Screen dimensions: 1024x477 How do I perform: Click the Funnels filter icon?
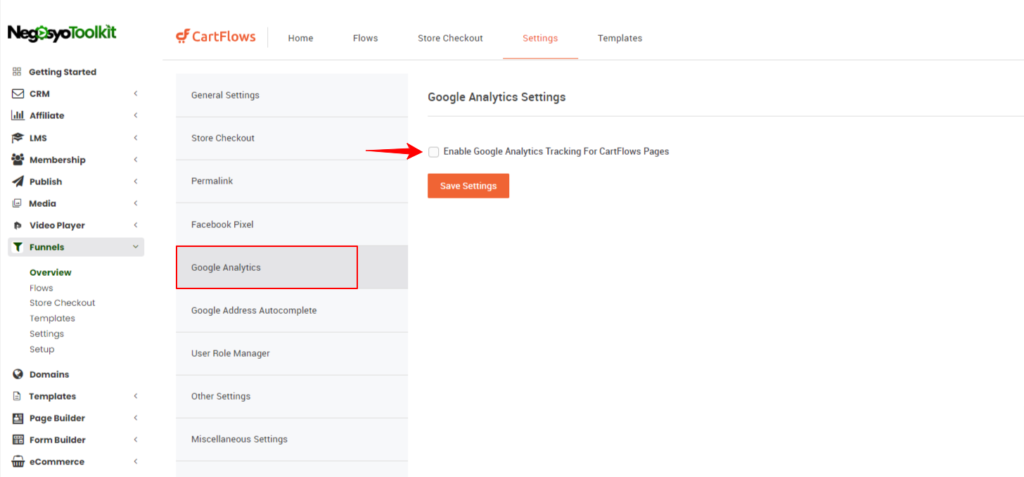(x=18, y=248)
